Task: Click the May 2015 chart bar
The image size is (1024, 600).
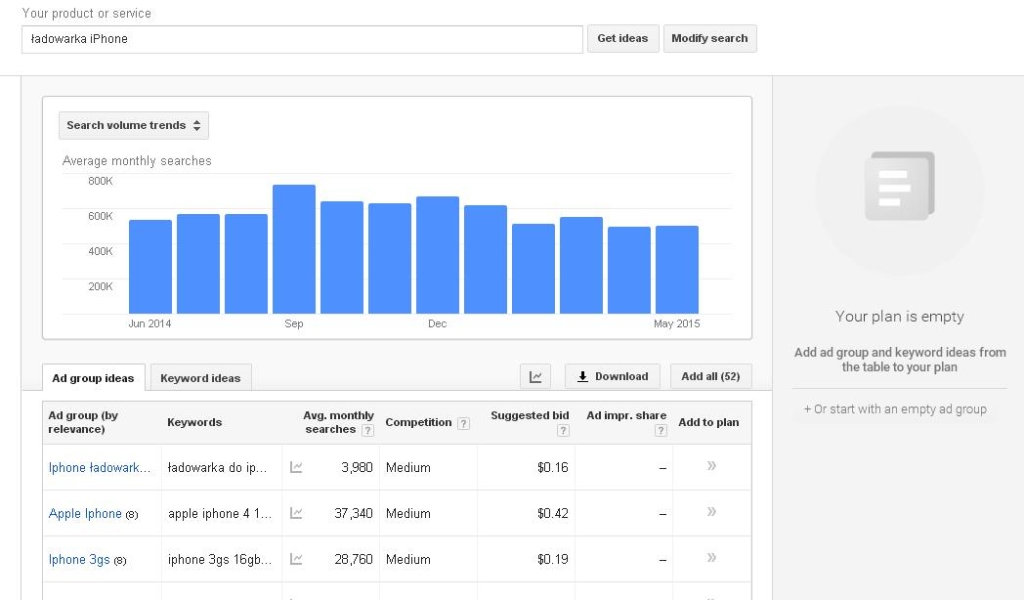Action: 677,270
